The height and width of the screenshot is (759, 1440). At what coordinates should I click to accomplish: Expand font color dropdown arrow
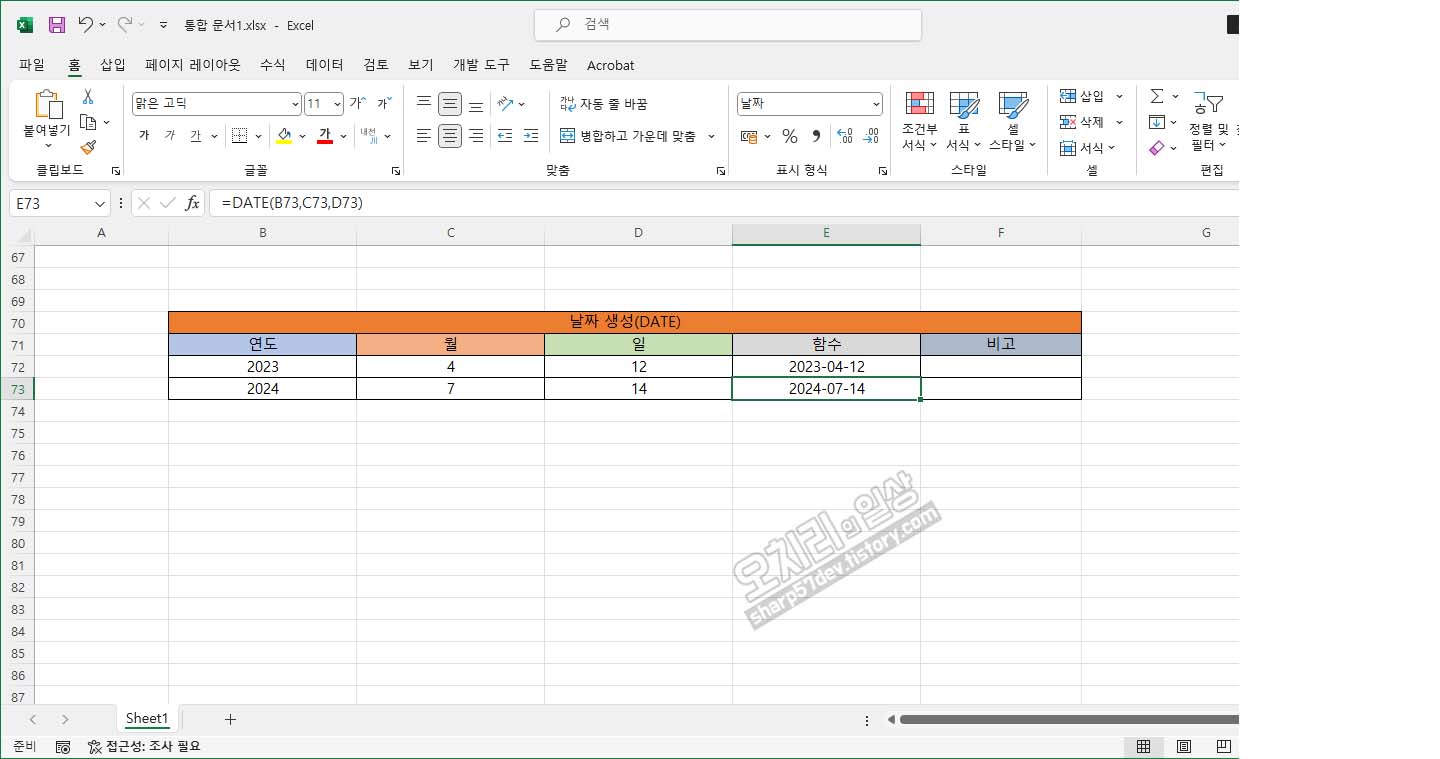point(343,136)
